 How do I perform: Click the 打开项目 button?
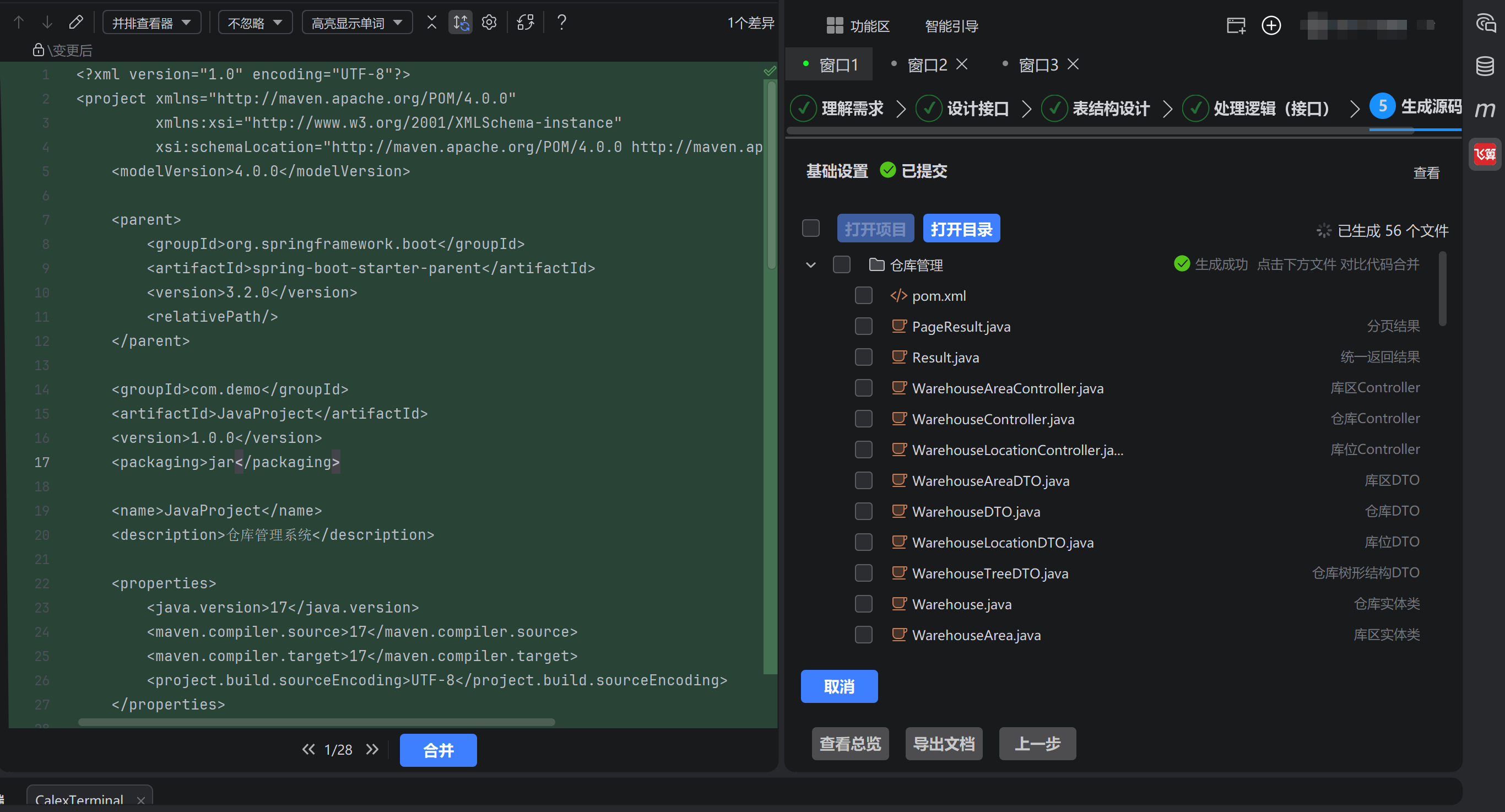[x=875, y=229]
